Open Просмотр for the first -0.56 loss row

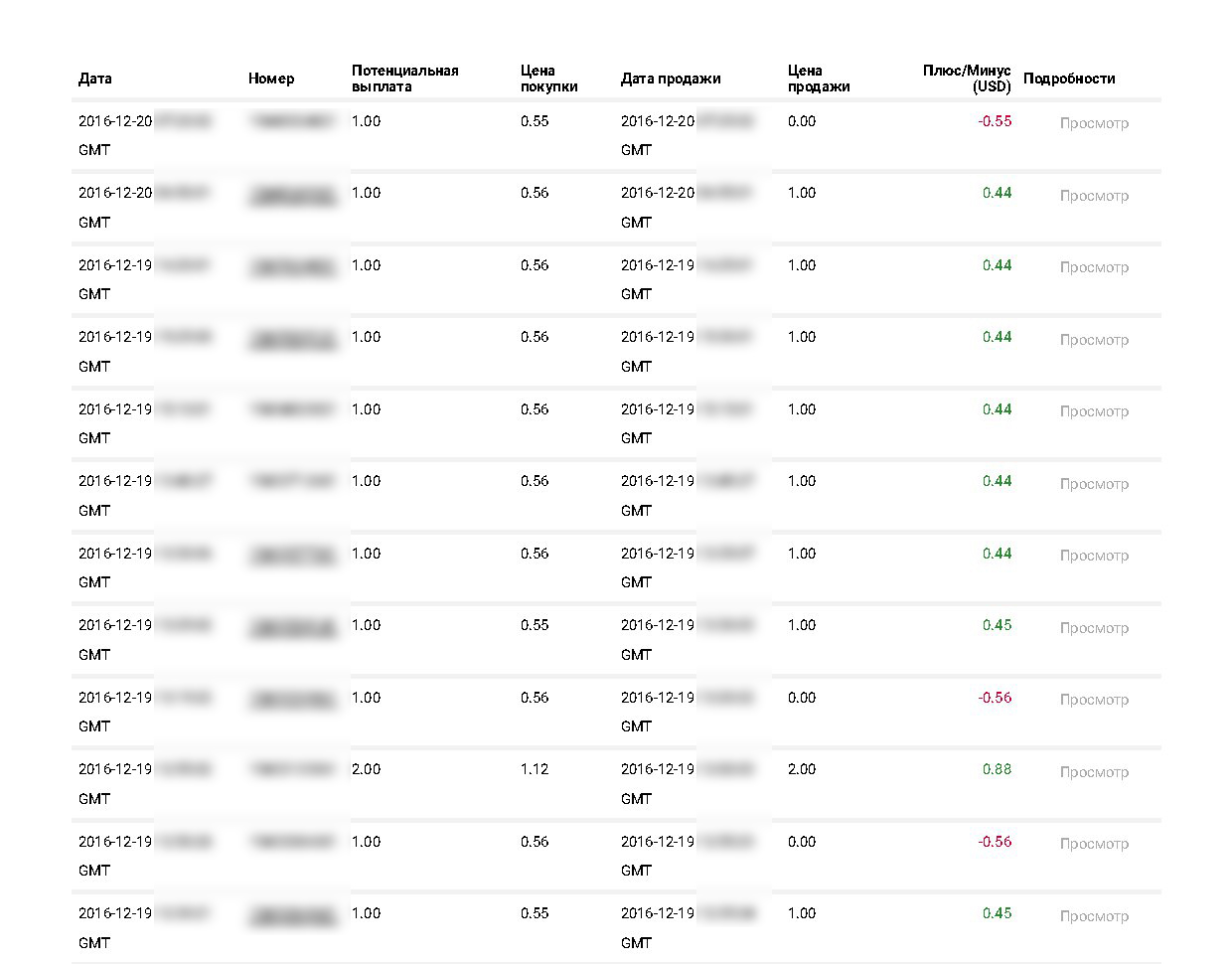[x=1094, y=700]
